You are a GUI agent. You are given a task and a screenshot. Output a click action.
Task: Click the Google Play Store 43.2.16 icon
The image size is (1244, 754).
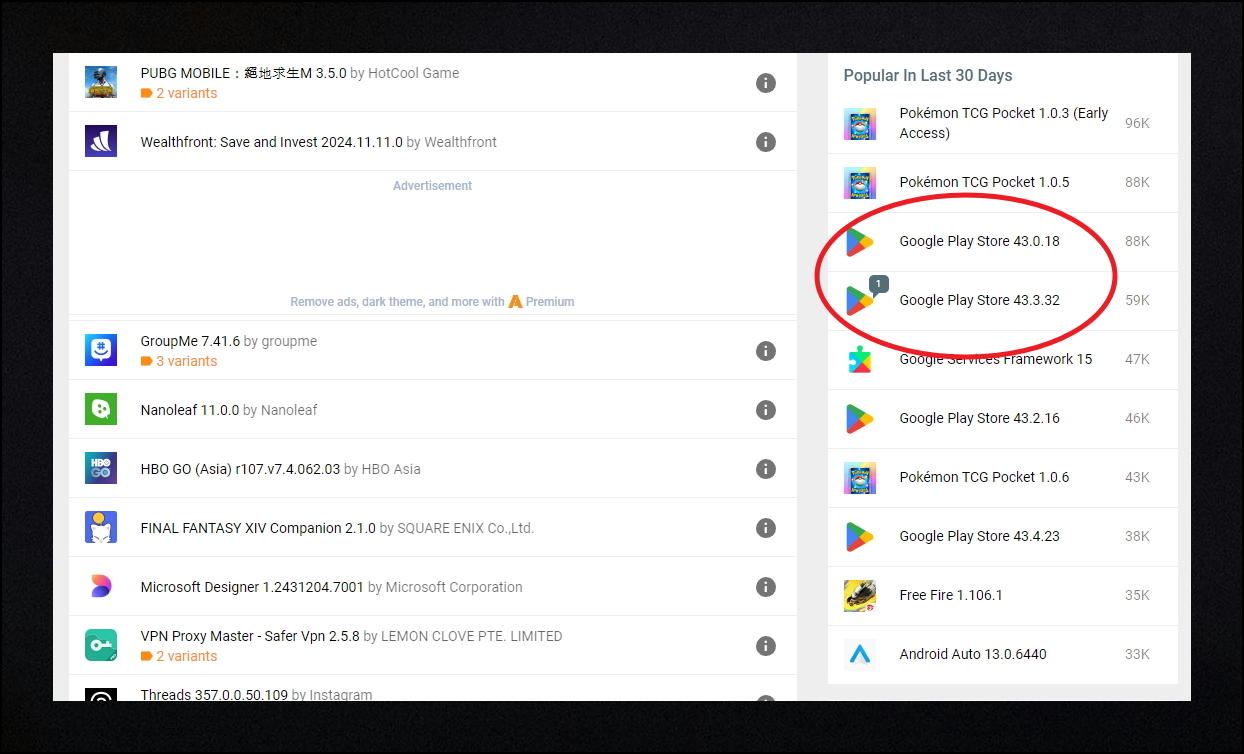click(x=860, y=419)
